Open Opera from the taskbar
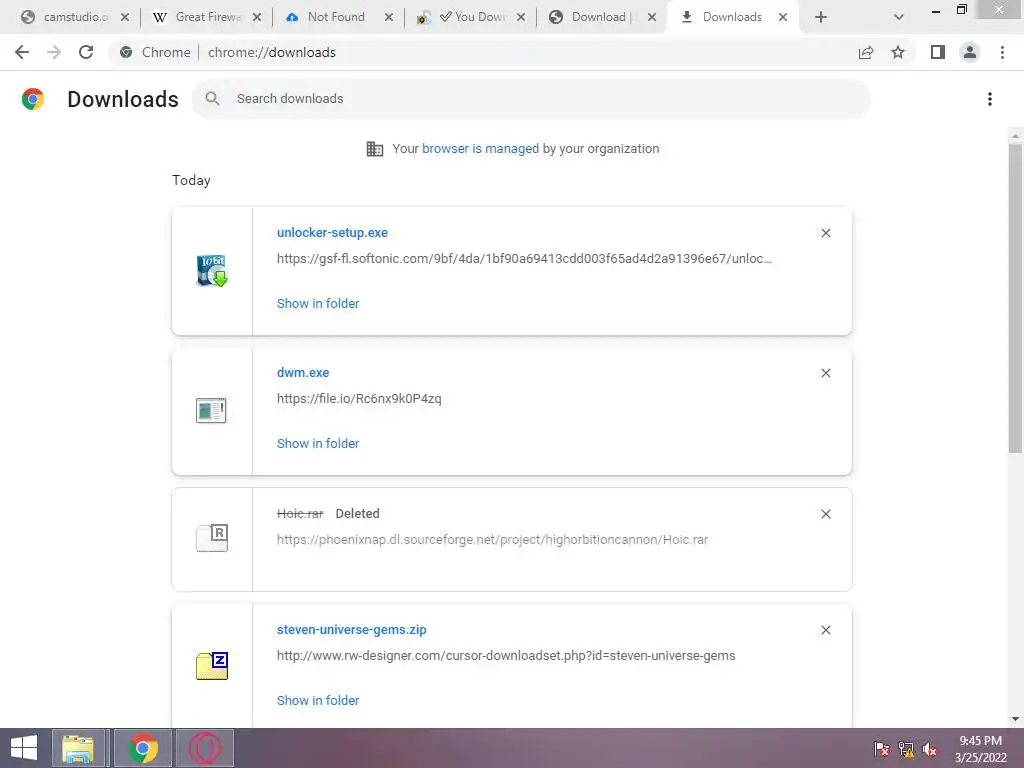Image resolution: width=1024 pixels, height=768 pixels. (205, 748)
